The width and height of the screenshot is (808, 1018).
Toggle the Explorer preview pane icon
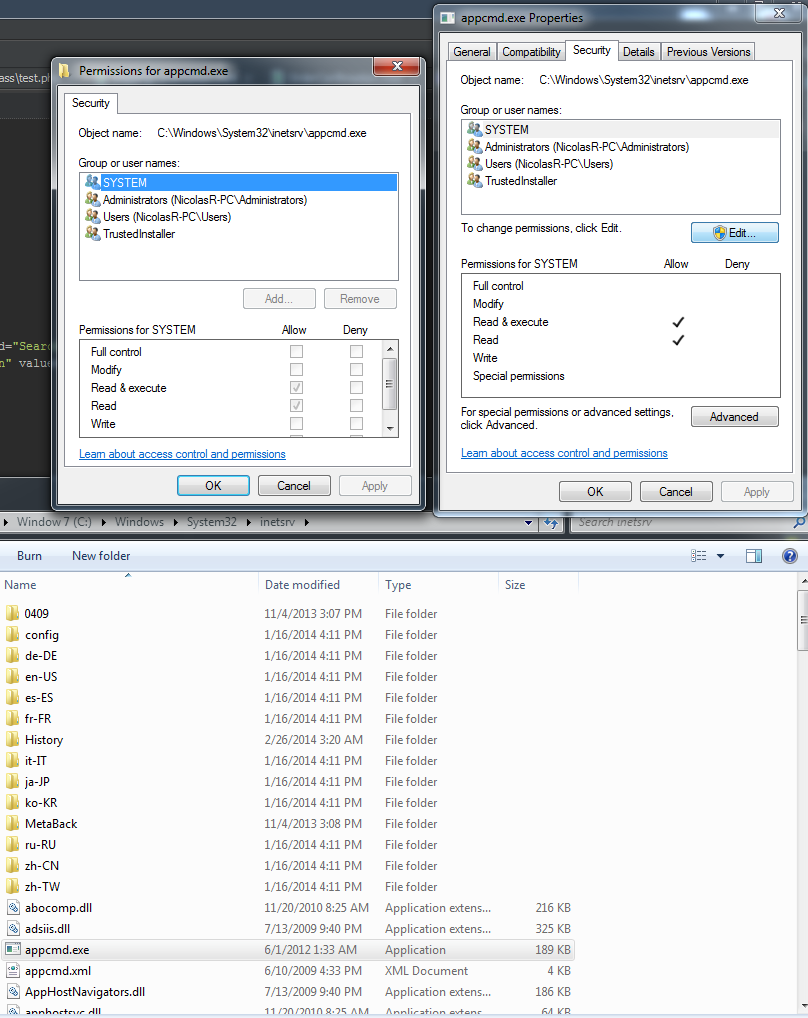754,556
